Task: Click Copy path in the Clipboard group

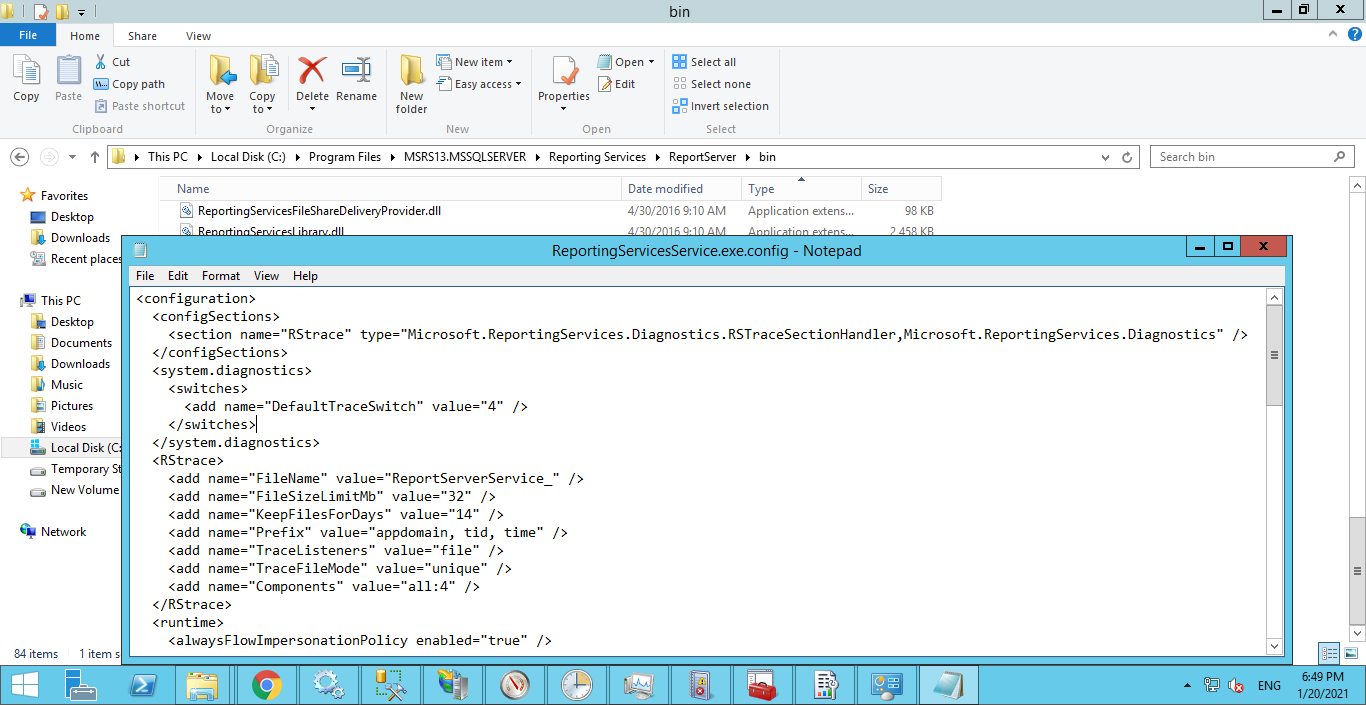Action: point(129,84)
